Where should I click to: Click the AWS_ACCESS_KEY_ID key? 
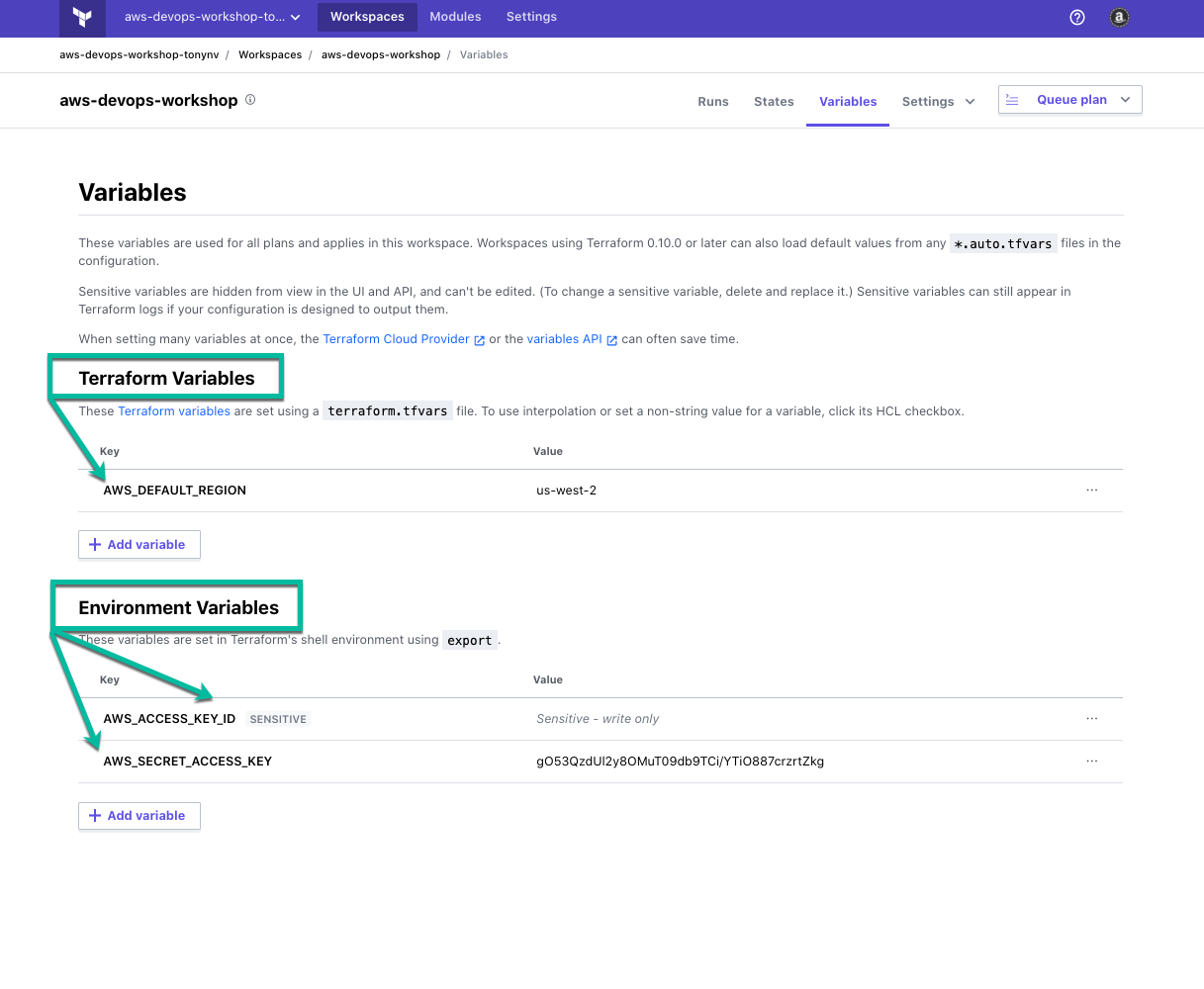169,719
